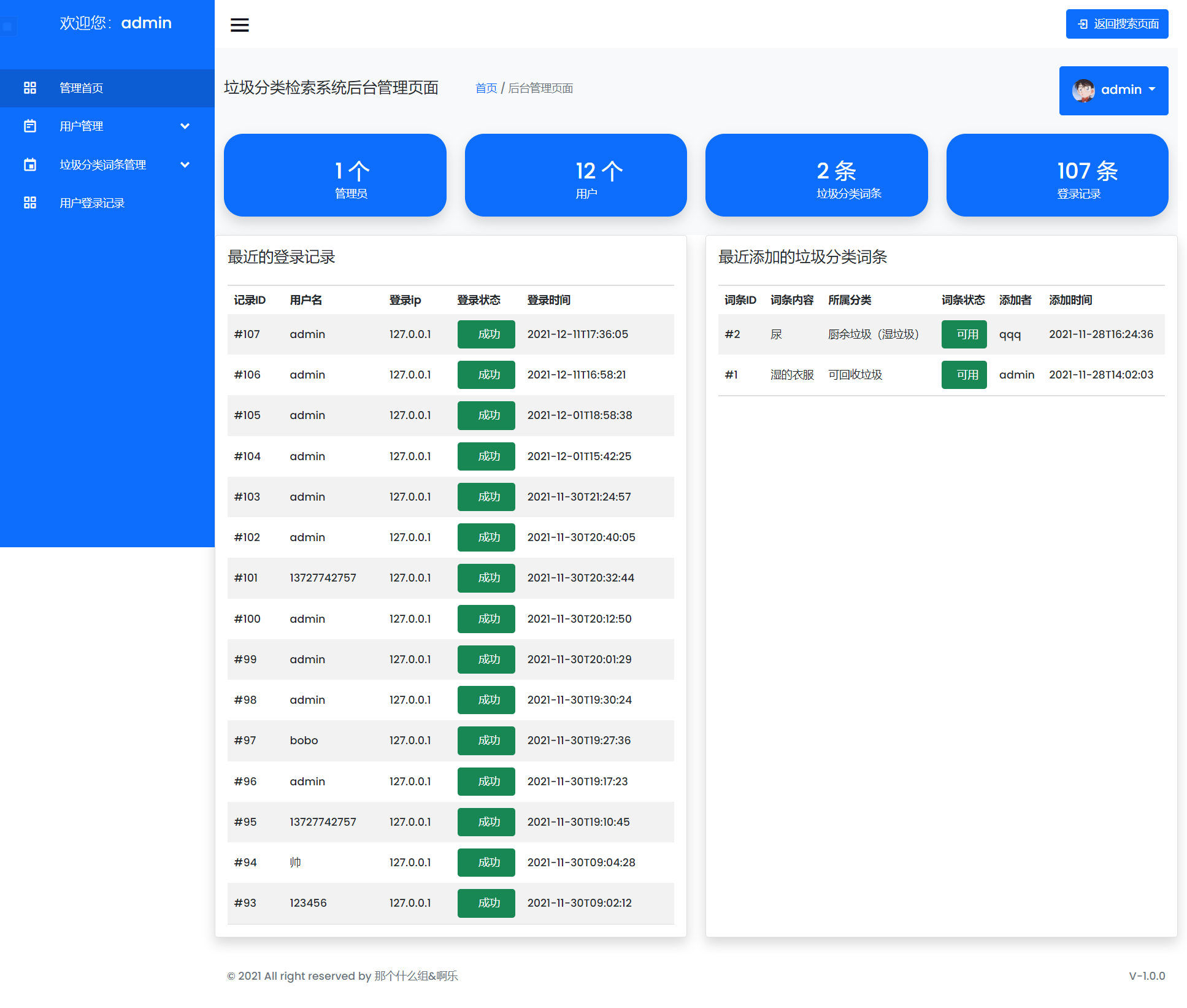The height and width of the screenshot is (1008, 1187).
Task: Open the admin account dropdown caret
Action: click(1152, 90)
